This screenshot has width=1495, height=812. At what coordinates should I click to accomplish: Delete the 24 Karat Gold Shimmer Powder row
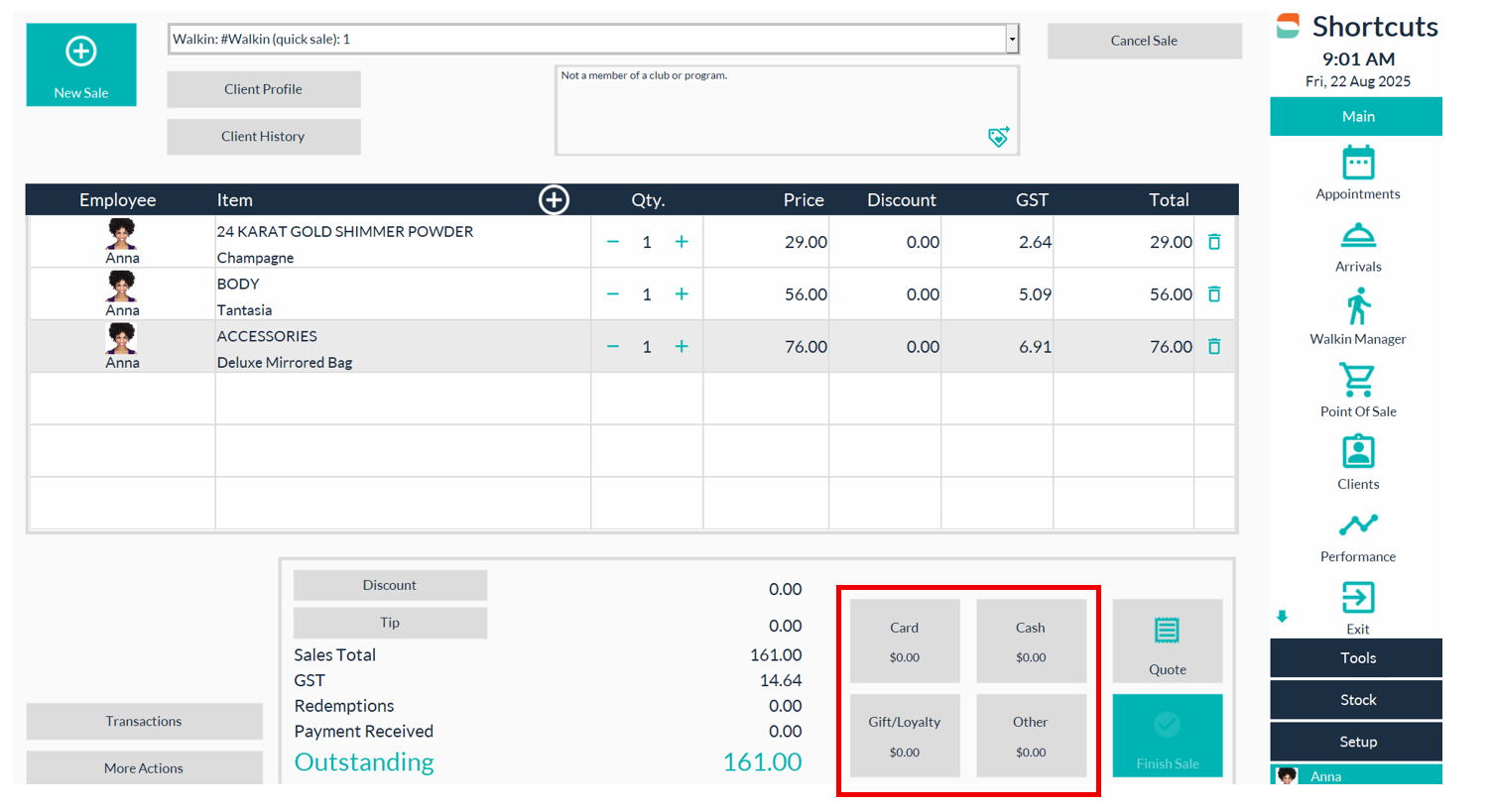1214,242
